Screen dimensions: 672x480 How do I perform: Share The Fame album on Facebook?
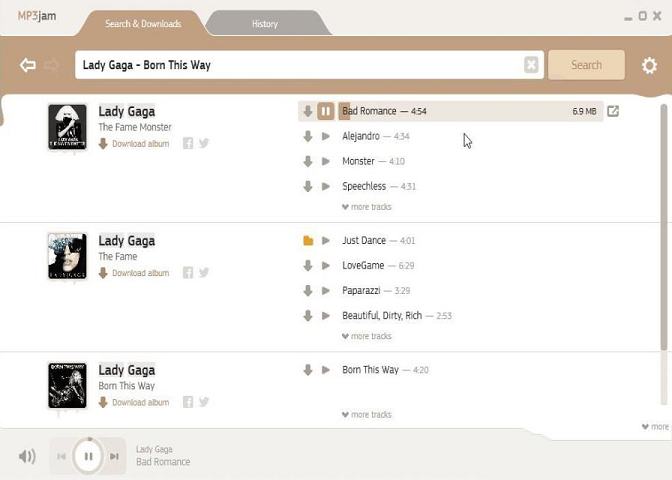(x=188, y=273)
